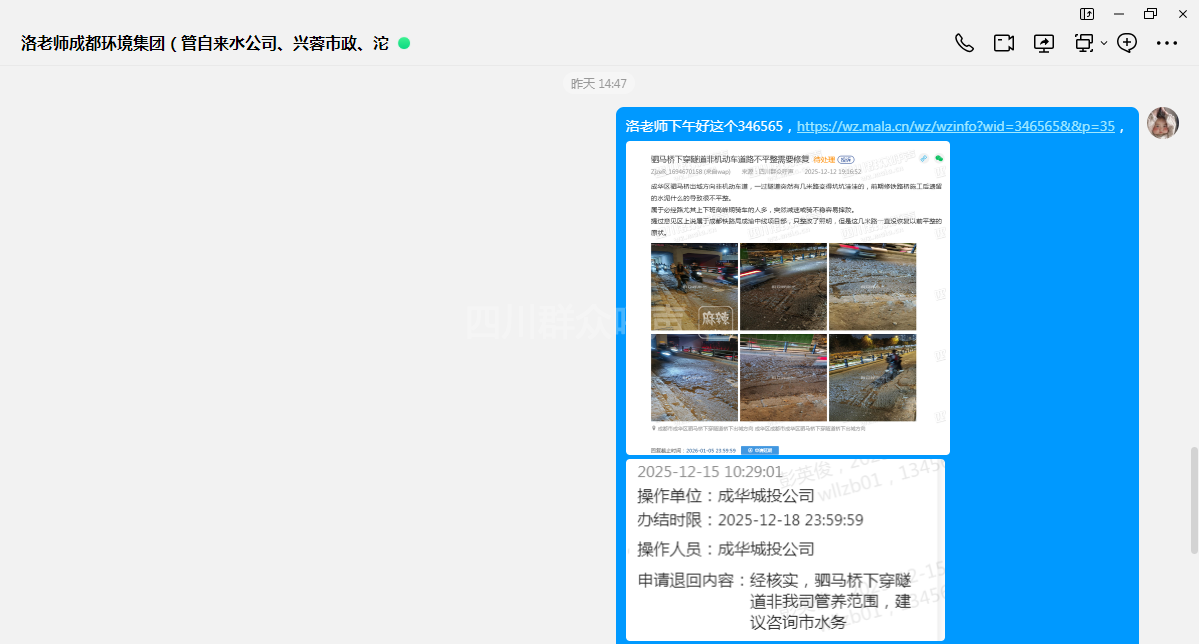This screenshot has width=1199, height=644.
Task: Open the 成华城投公司 work order screenshot
Action: 785,550
